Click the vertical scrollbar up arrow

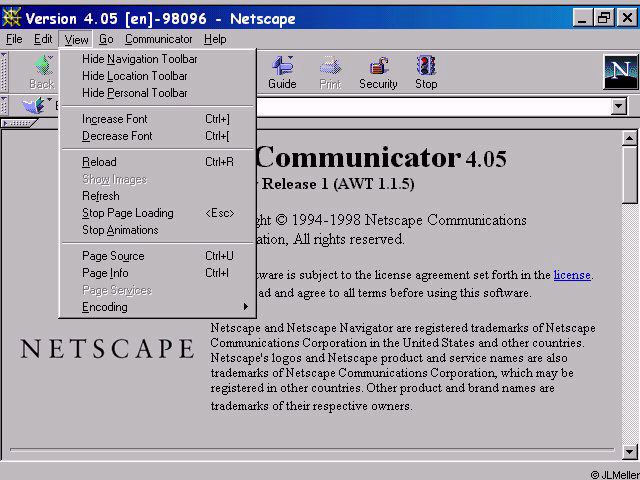click(x=629, y=138)
